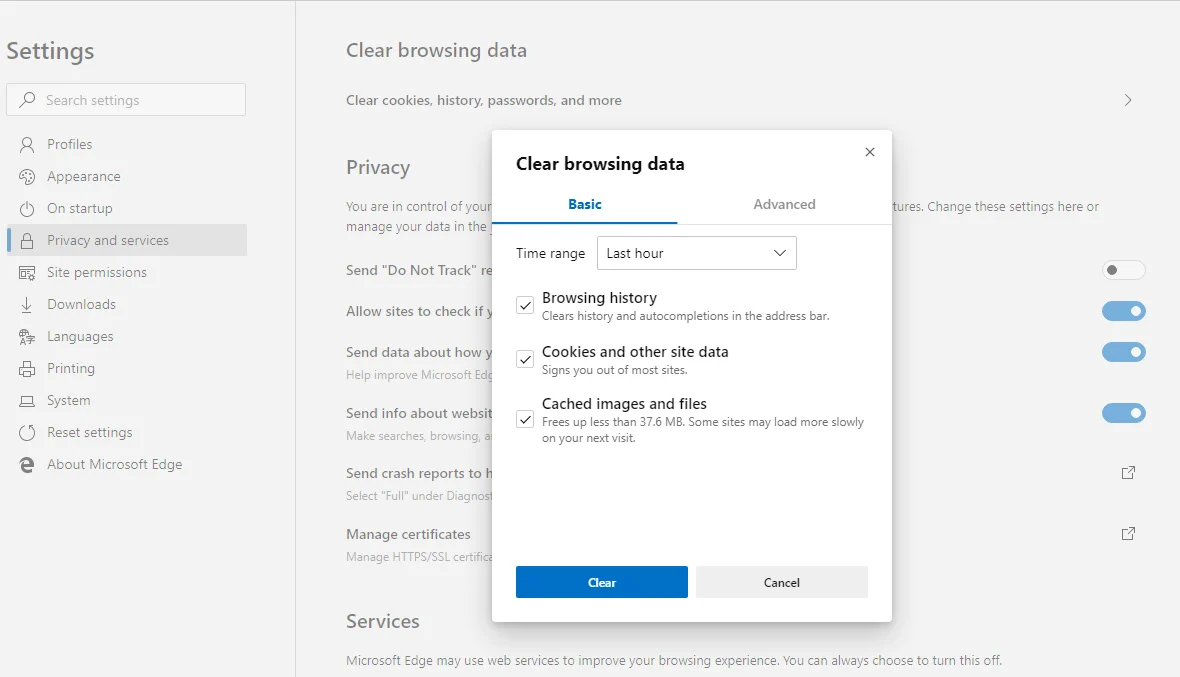Click the Printing printer icon
Image resolution: width=1180 pixels, height=677 pixels.
pos(27,369)
